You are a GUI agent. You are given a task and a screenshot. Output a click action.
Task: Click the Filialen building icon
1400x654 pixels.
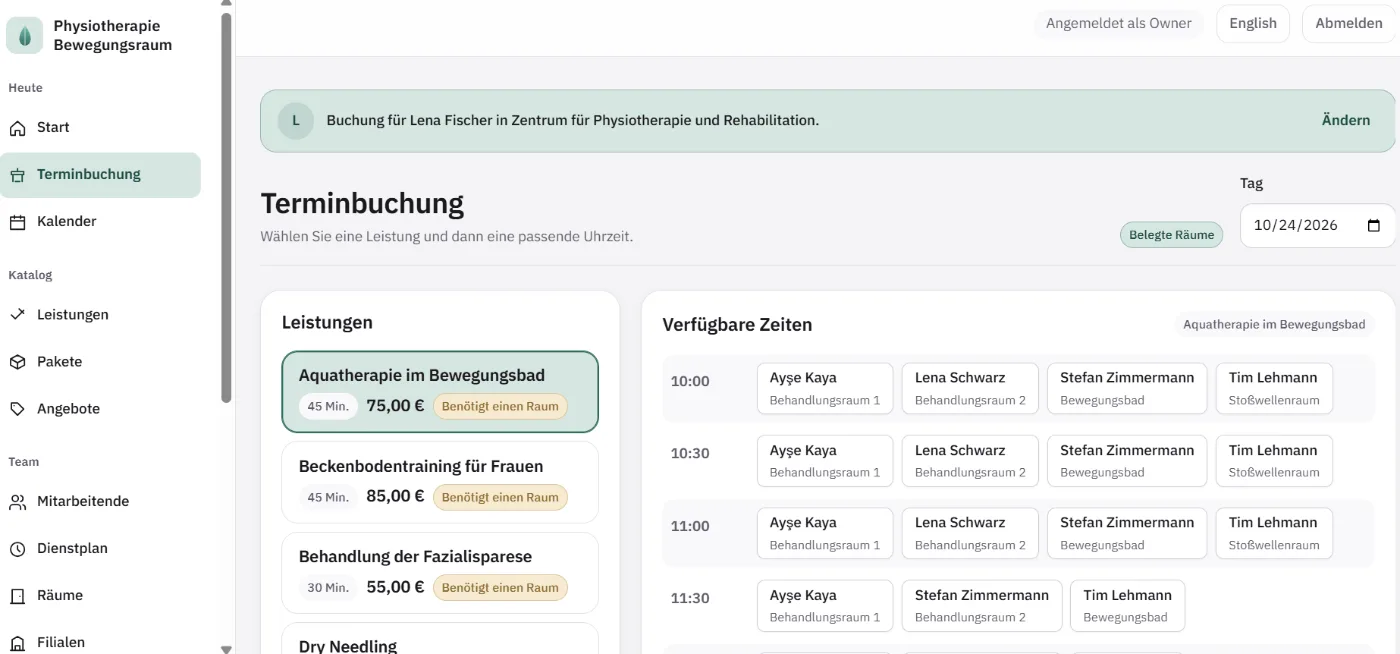click(x=17, y=643)
